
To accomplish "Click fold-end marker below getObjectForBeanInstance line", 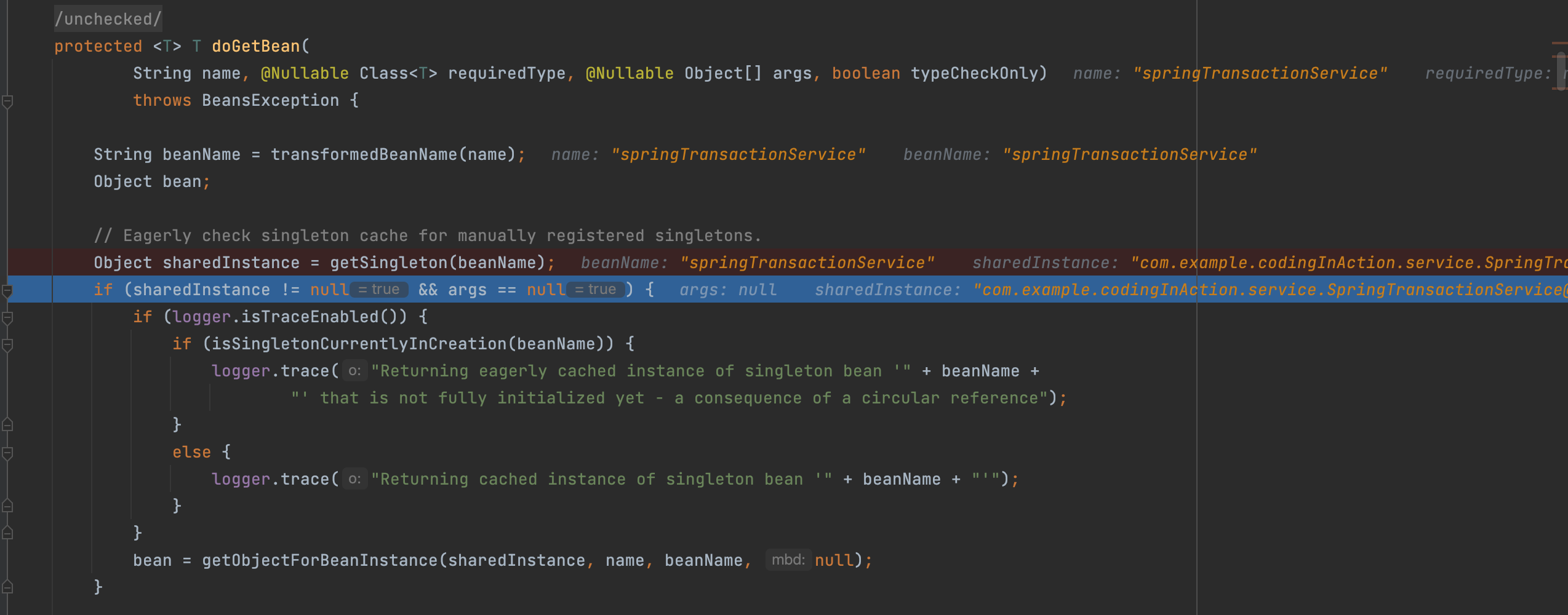I will click(7, 587).
